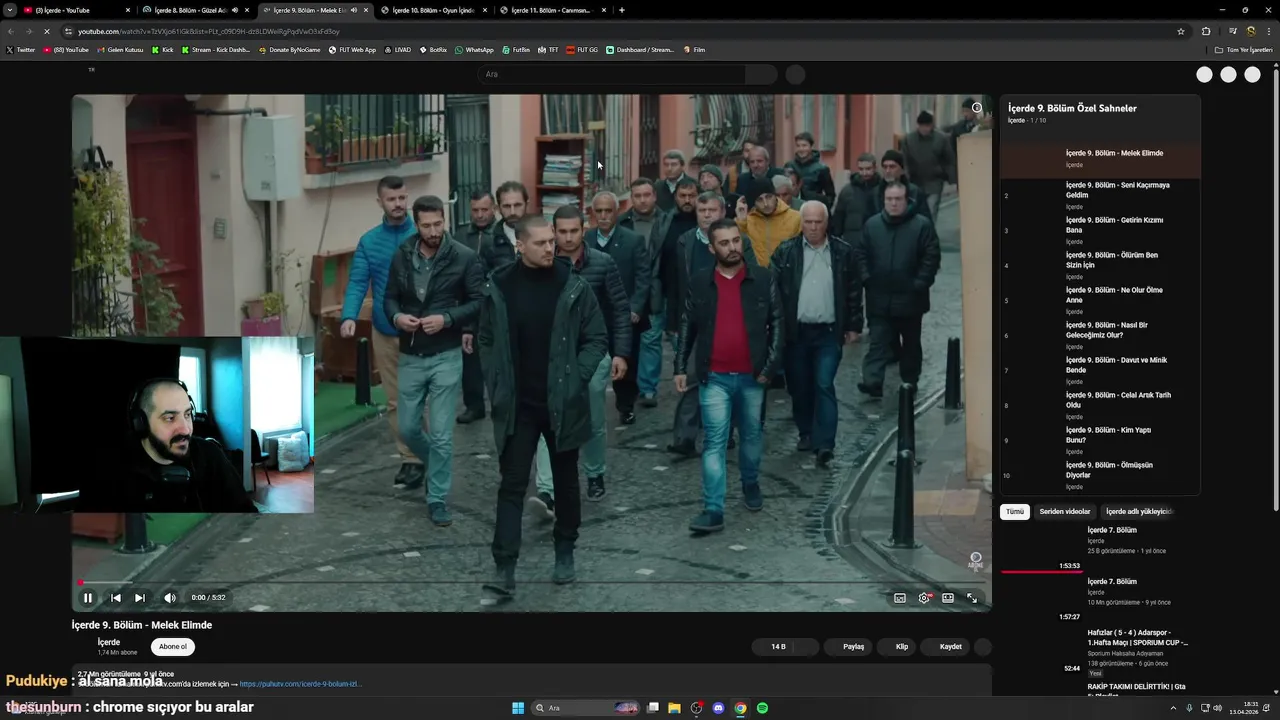The height and width of the screenshot is (720, 1280).
Task: Open File Explorer from the taskbar
Action: pos(674,708)
